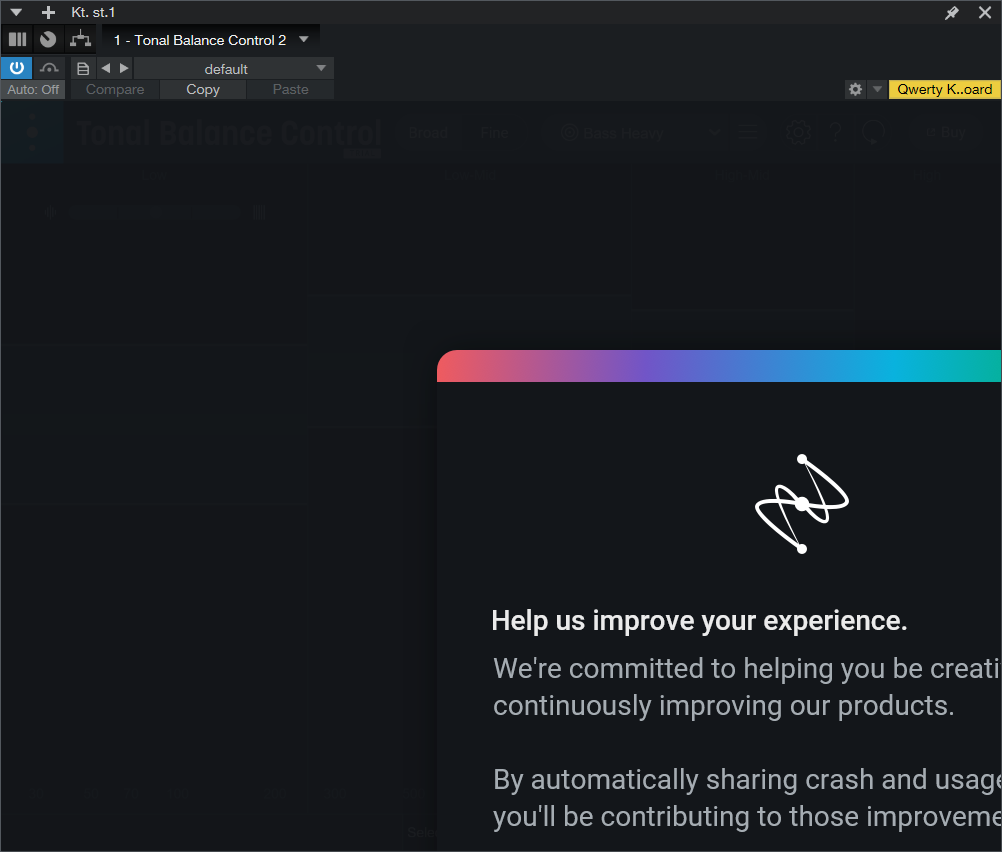Pin the plugin window with pushpin icon
1002x852 pixels.
pos(952,12)
